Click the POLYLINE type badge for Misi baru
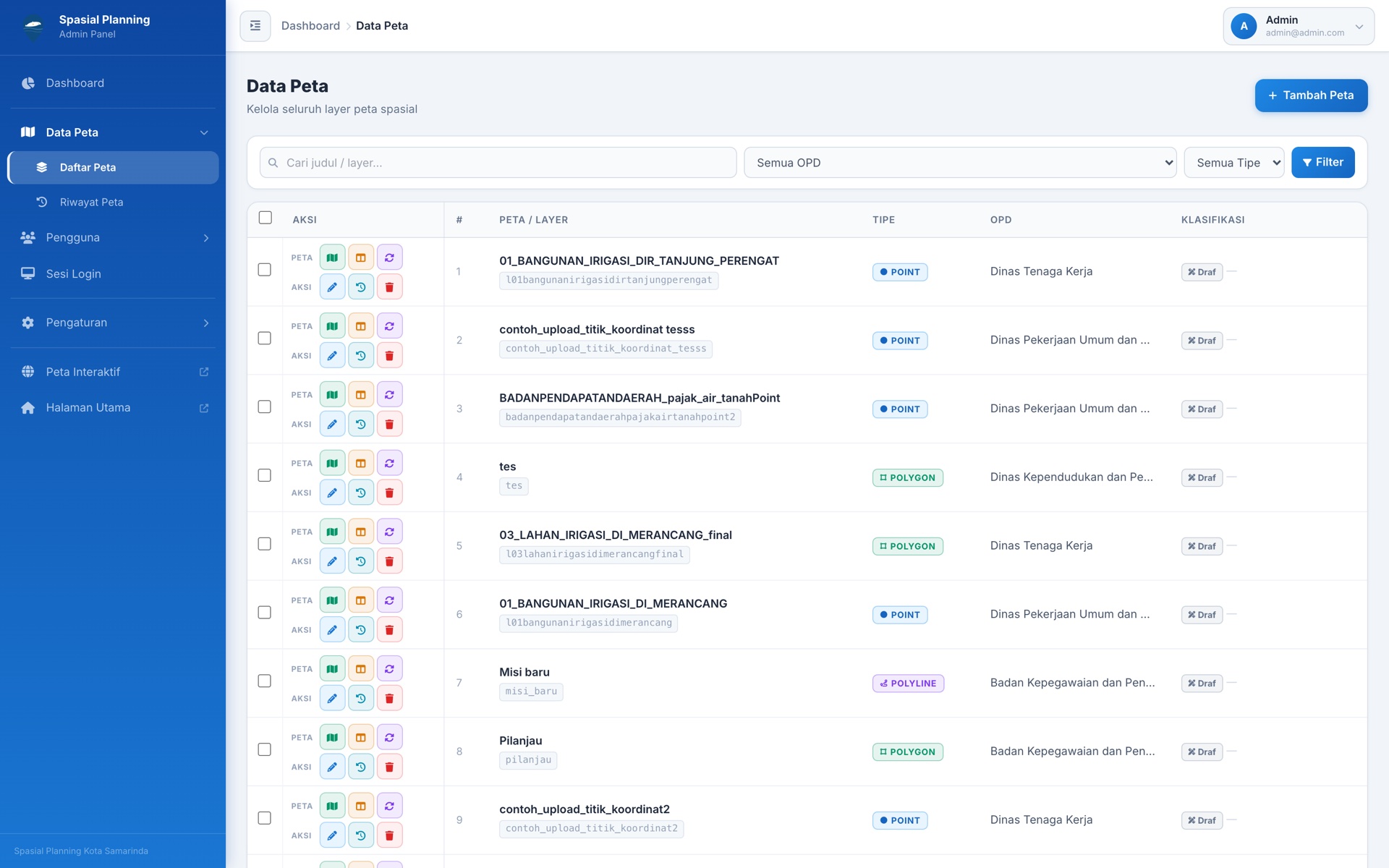 908,684
